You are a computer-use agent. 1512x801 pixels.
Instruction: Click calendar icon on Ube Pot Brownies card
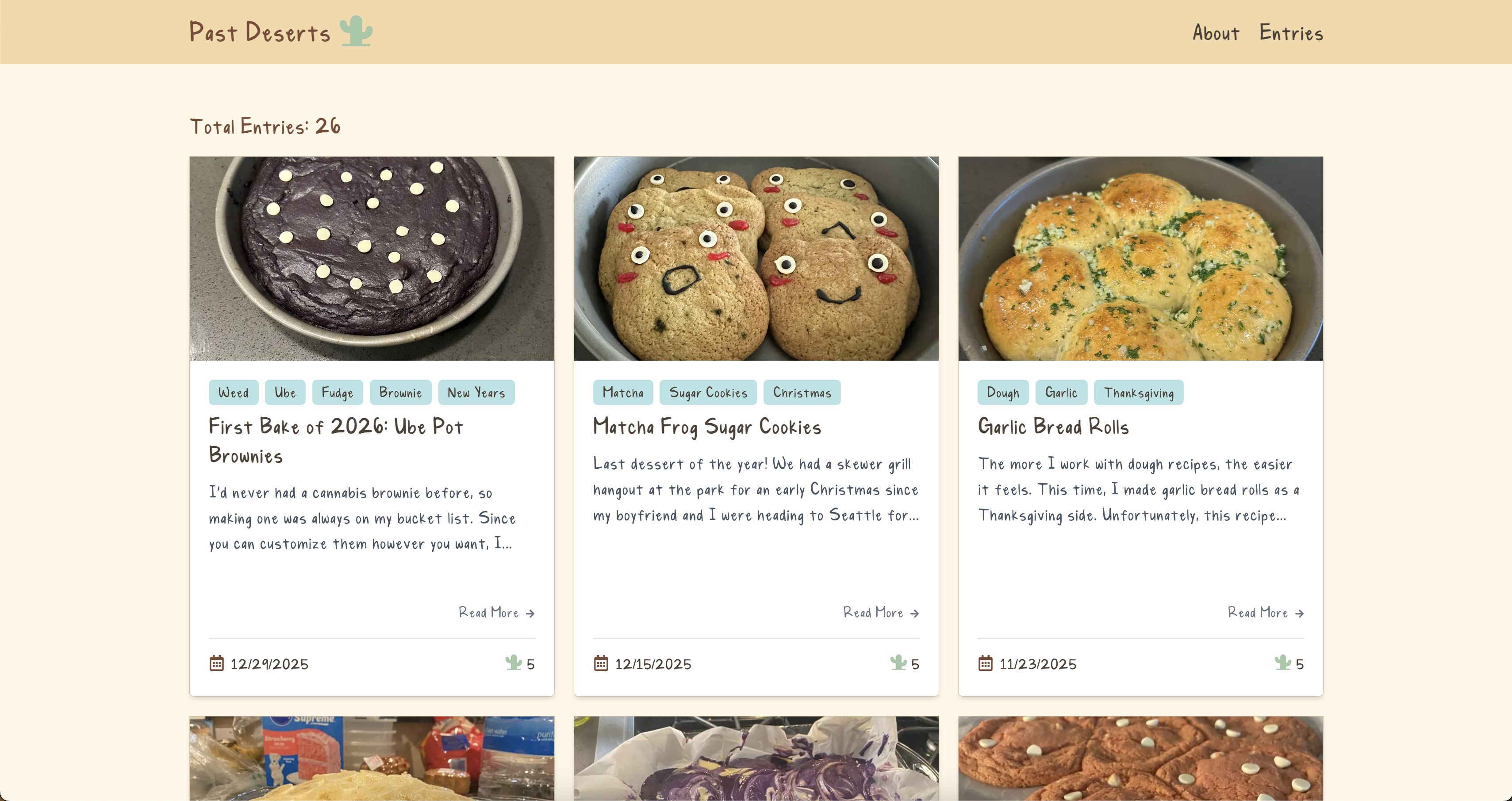click(217, 663)
